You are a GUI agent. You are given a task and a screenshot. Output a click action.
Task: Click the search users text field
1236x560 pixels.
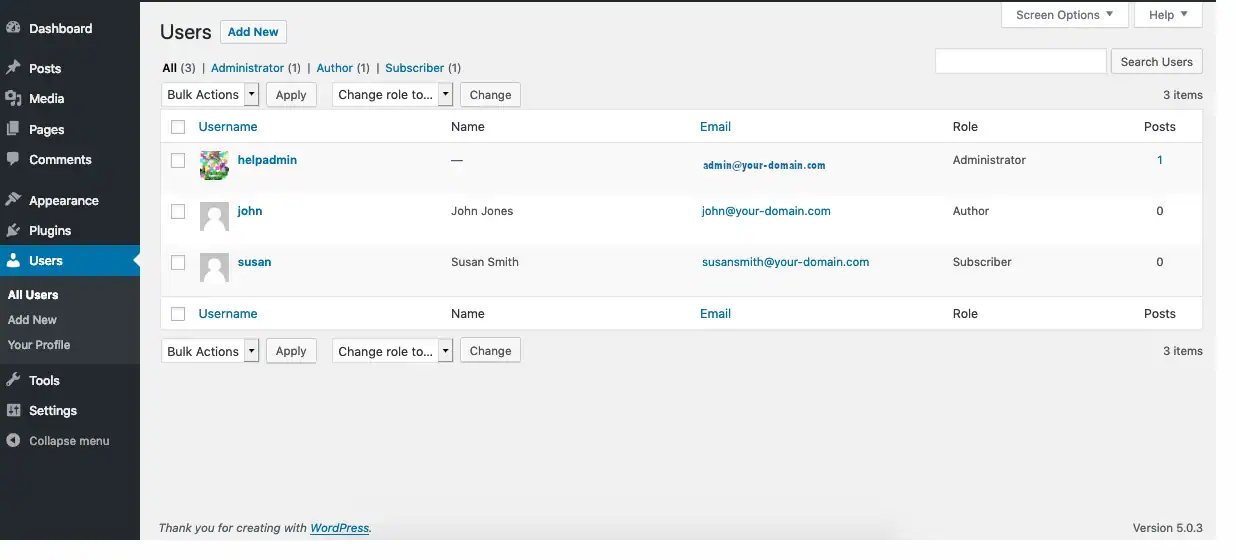point(1020,62)
